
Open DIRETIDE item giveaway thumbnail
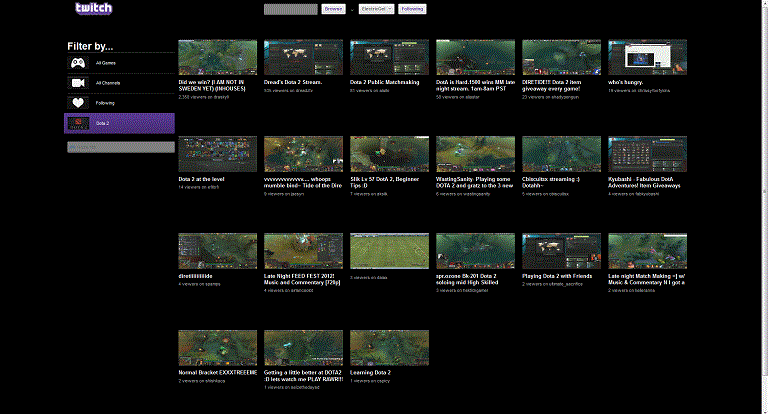[x=561, y=57]
